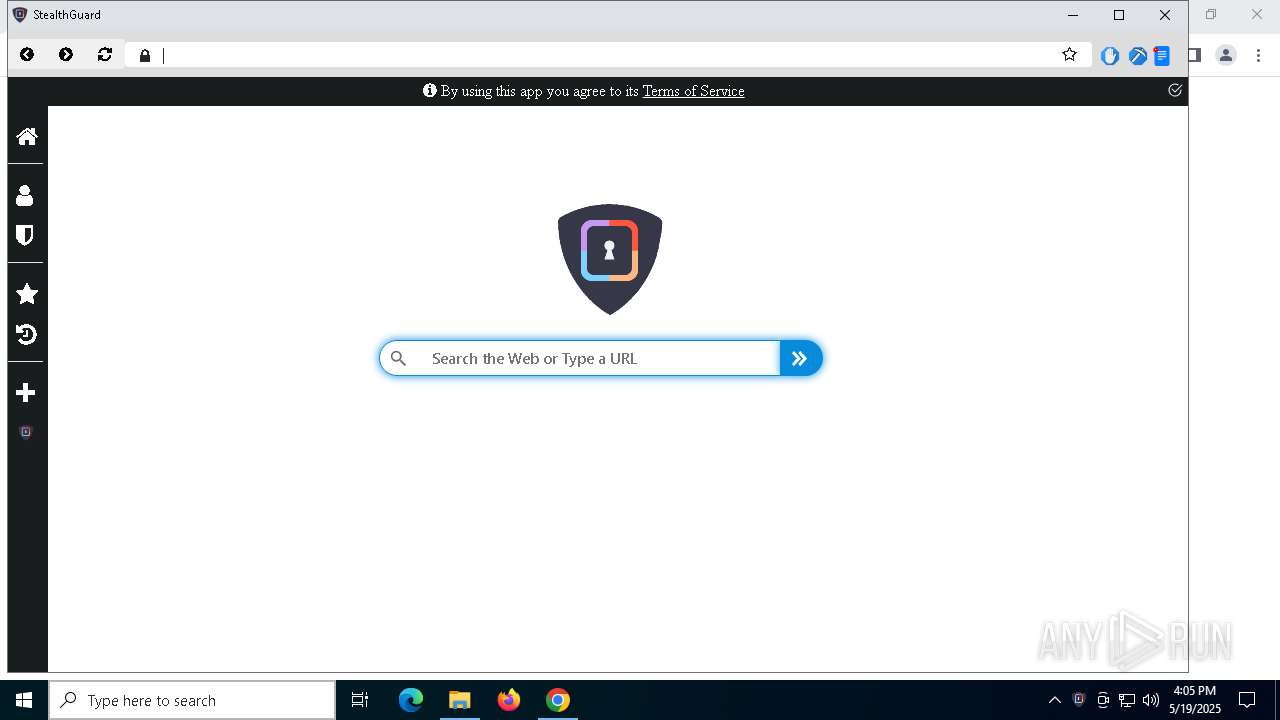Image resolution: width=1280 pixels, height=720 pixels.
Task: Open Chrome three-dot menu in background window
Action: click(x=1259, y=55)
